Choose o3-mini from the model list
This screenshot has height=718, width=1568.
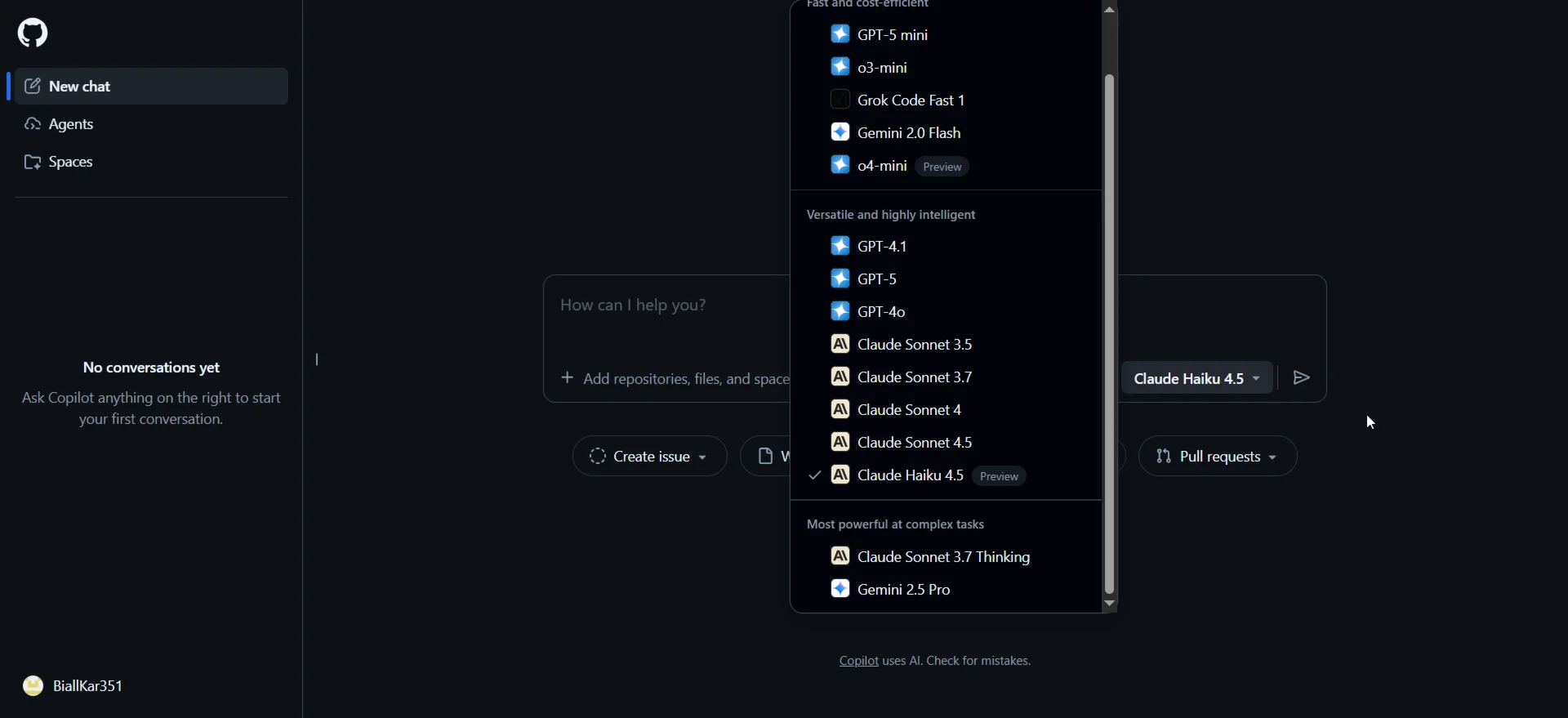(x=946, y=67)
